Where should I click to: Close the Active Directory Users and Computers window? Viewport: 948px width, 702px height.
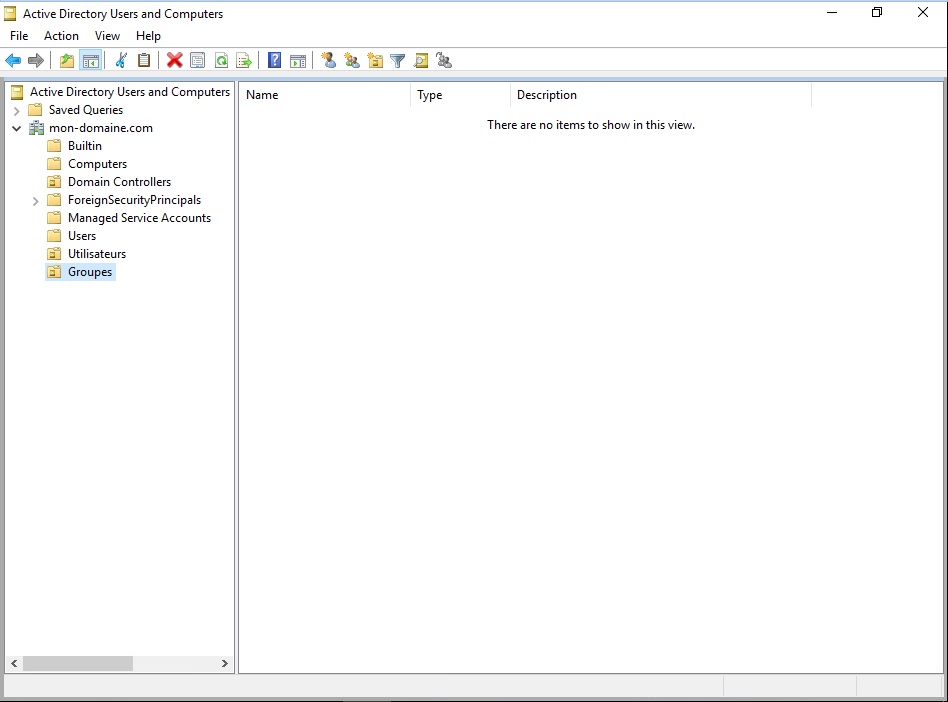pyautogui.click(x=923, y=13)
